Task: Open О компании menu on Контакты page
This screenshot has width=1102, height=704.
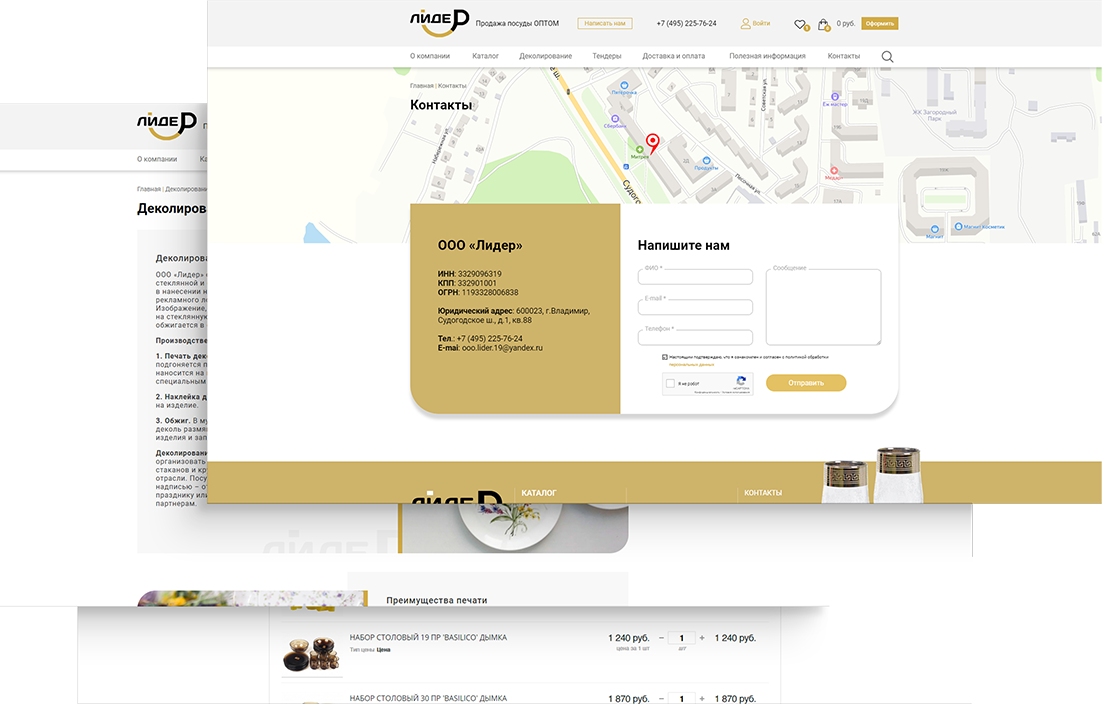Action: [x=429, y=56]
